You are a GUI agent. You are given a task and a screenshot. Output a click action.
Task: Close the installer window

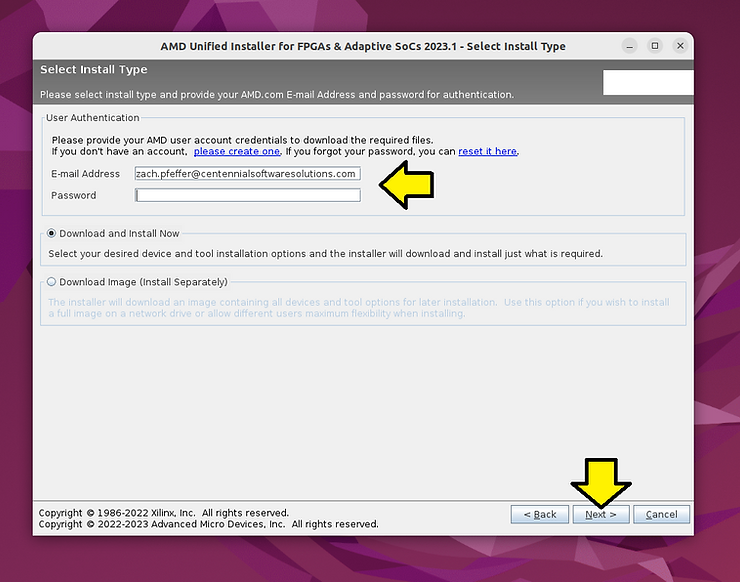pyautogui.click(x=680, y=46)
